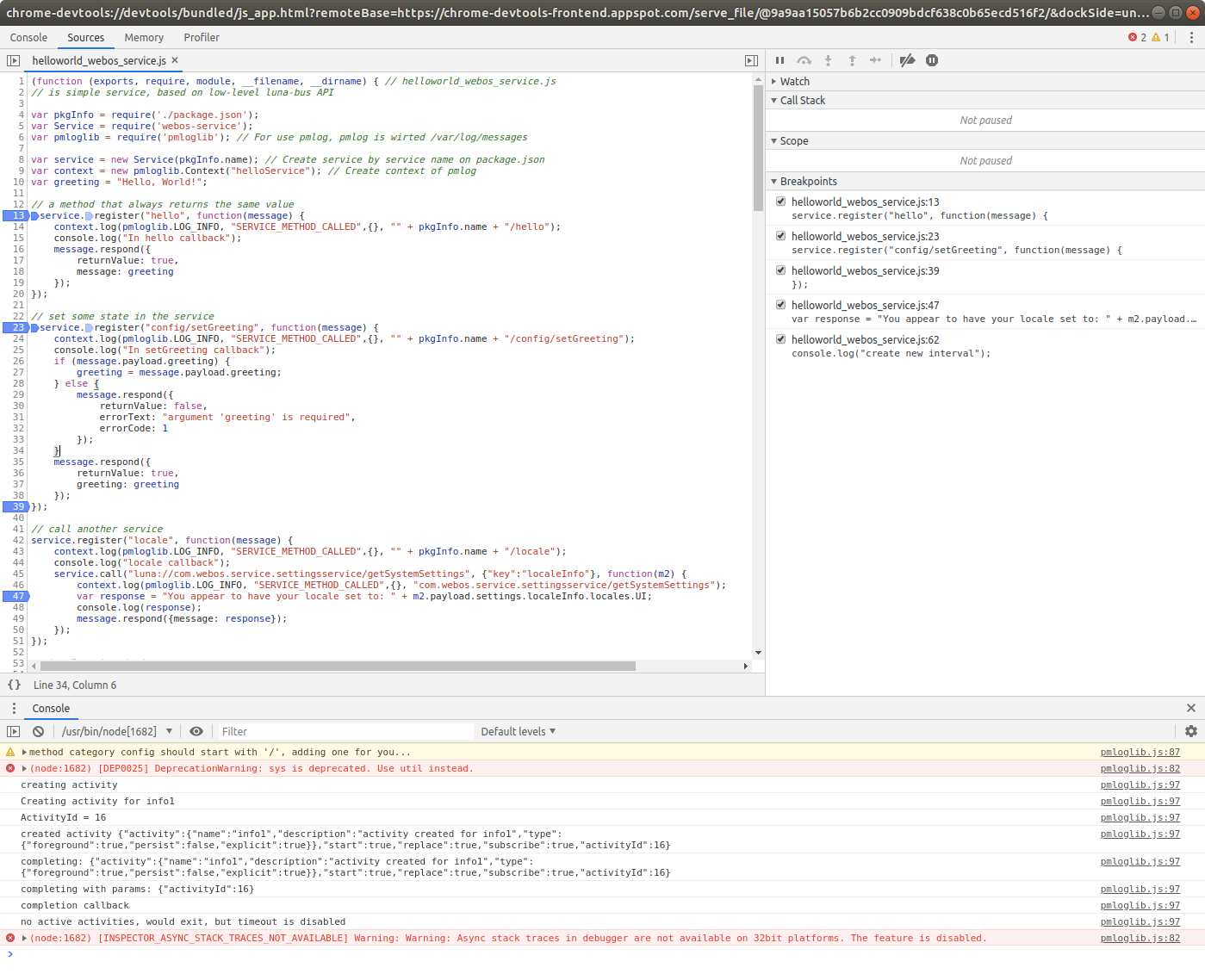This screenshot has height=980, width=1205.
Task: Open console settings with the gear icon
Action: [1191, 730]
